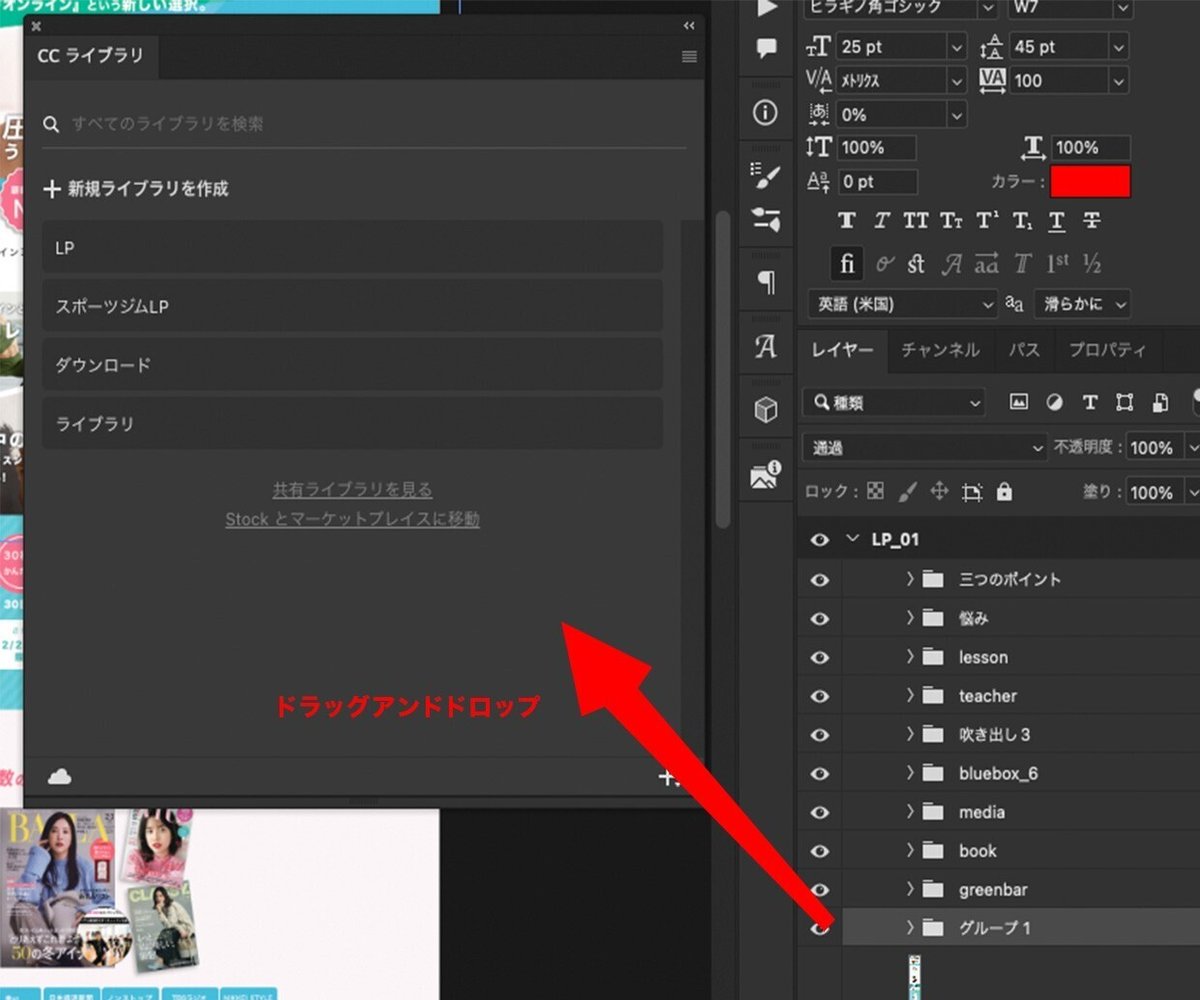Open the 3D panel cube icon
Screen dimensions: 1200x1000
click(x=765, y=410)
